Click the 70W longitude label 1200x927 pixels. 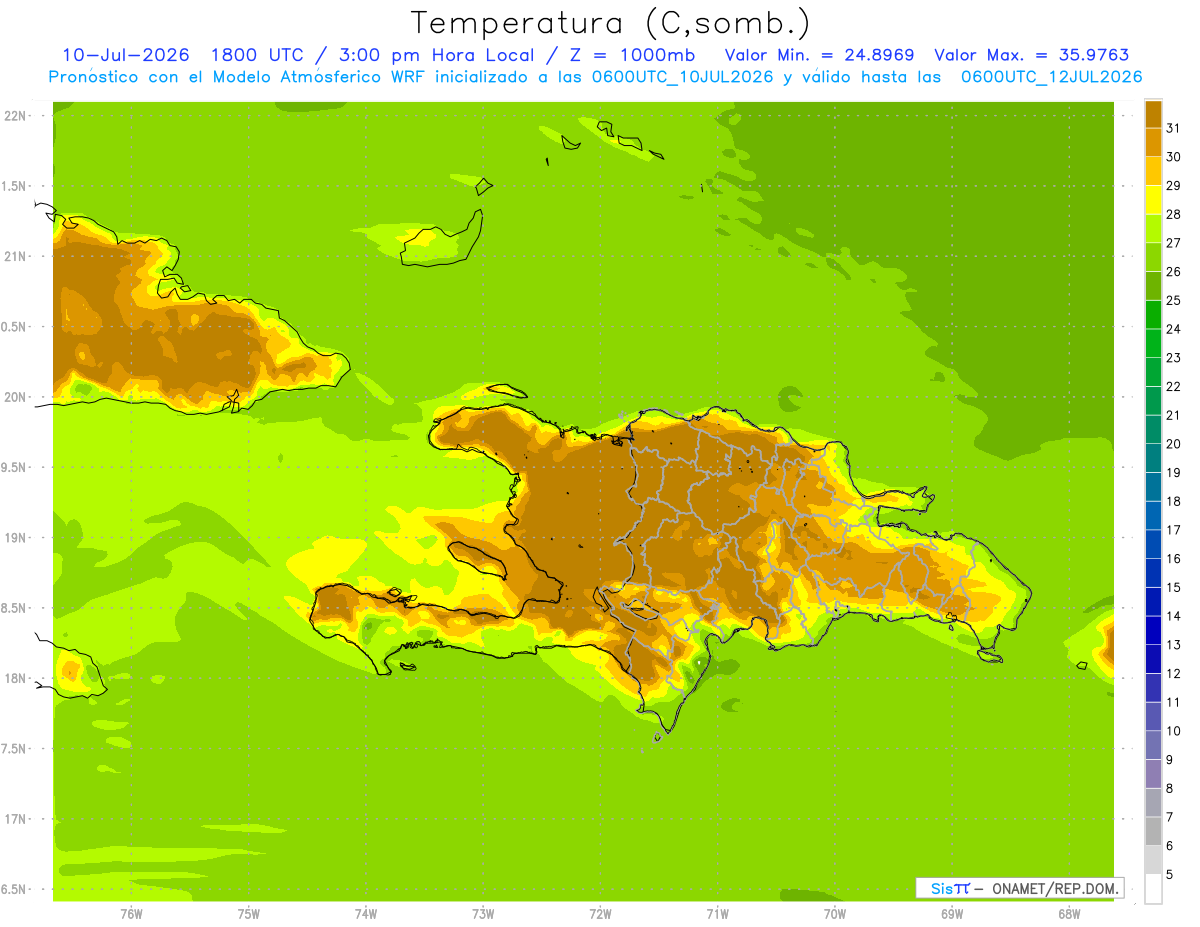point(835,913)
